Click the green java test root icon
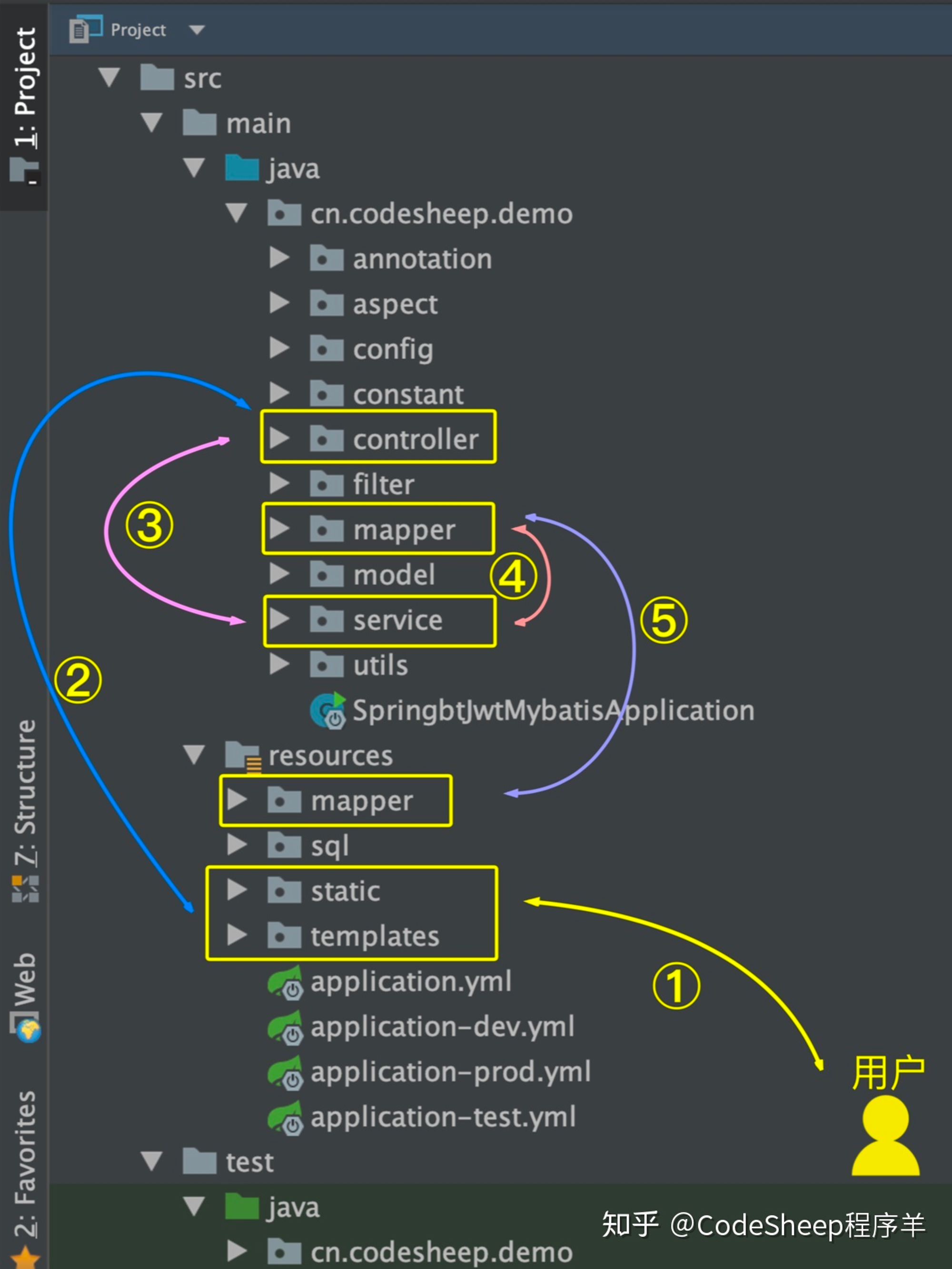952x1269 pixels. pyautogui.click(x=242, y=1206)
